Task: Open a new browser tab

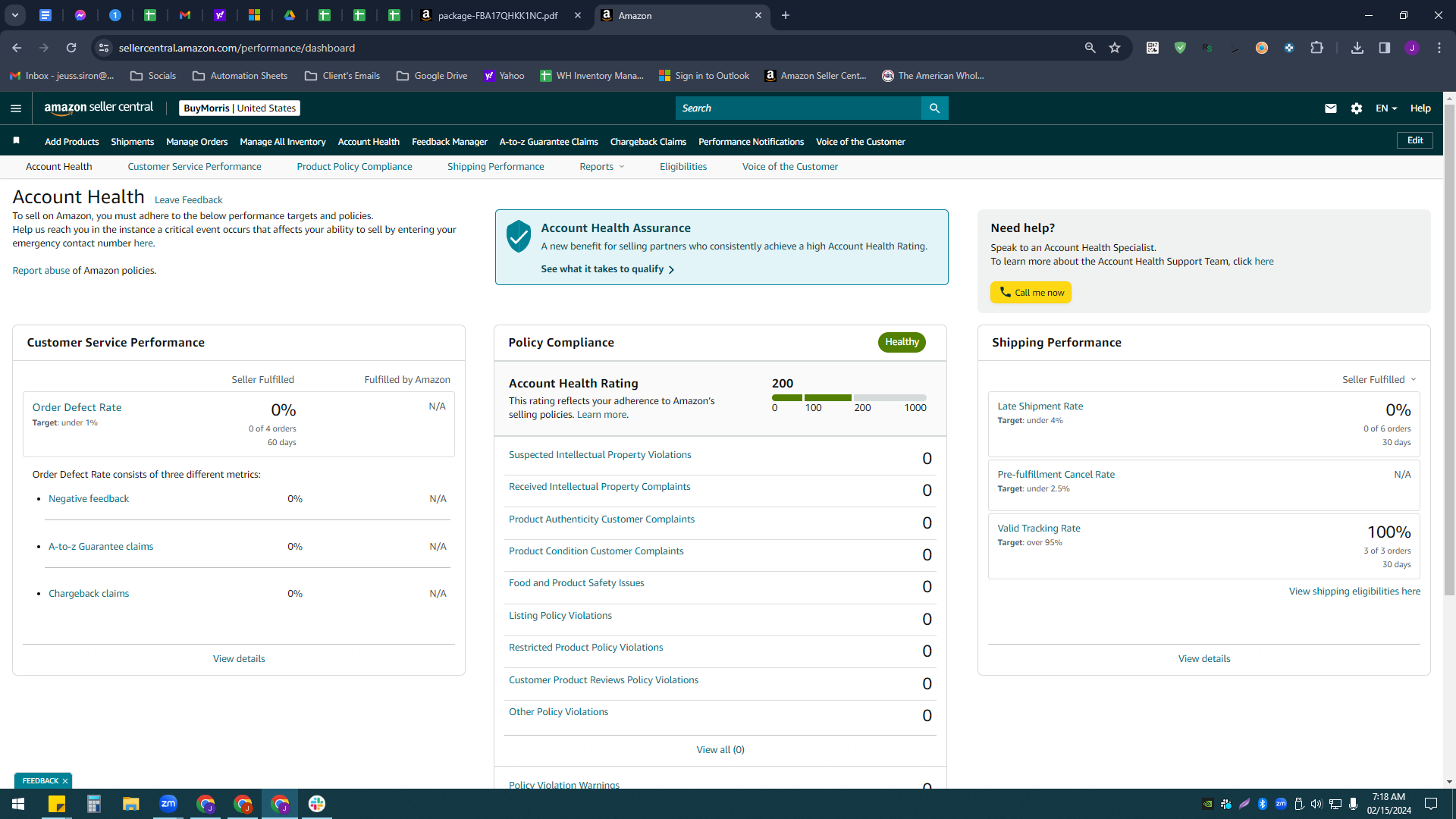Action: click(x=786, y=15)
